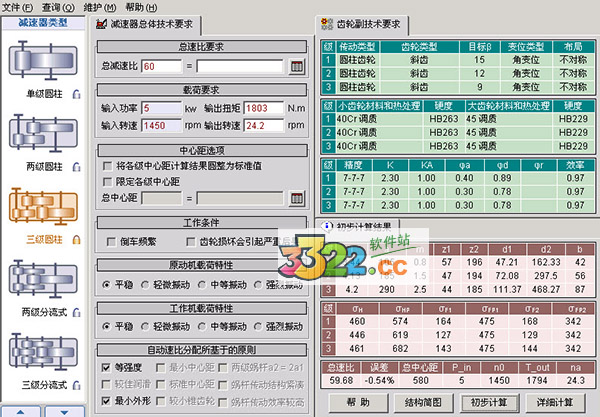Select the 单级圆柱 reducer type icon
The image size is (600, 417).
pyautogui.click(x=43, y=60)
